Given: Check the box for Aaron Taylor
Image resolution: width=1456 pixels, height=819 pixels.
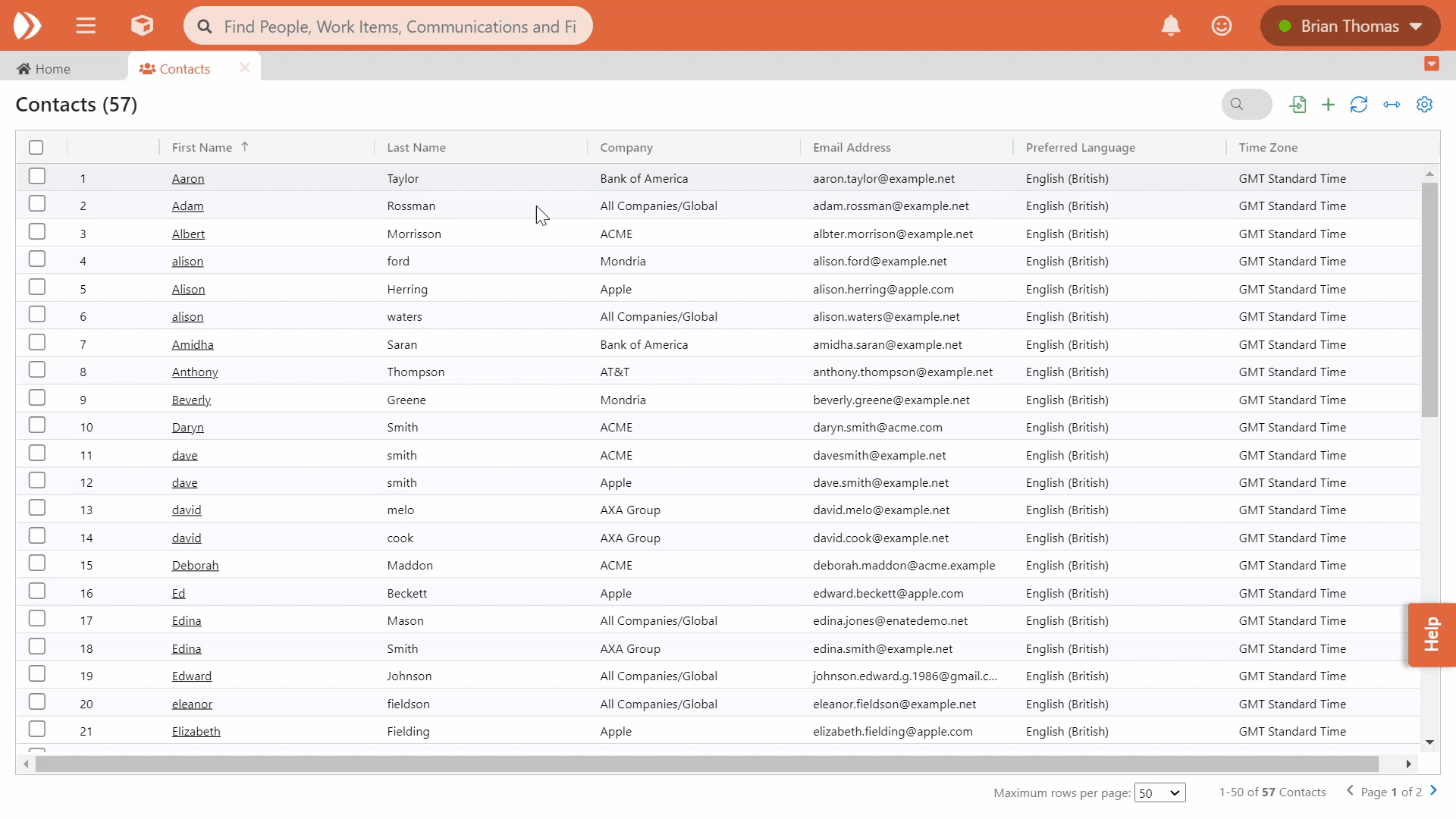Looking at the screenshot, I should click(x=36, y=177).
